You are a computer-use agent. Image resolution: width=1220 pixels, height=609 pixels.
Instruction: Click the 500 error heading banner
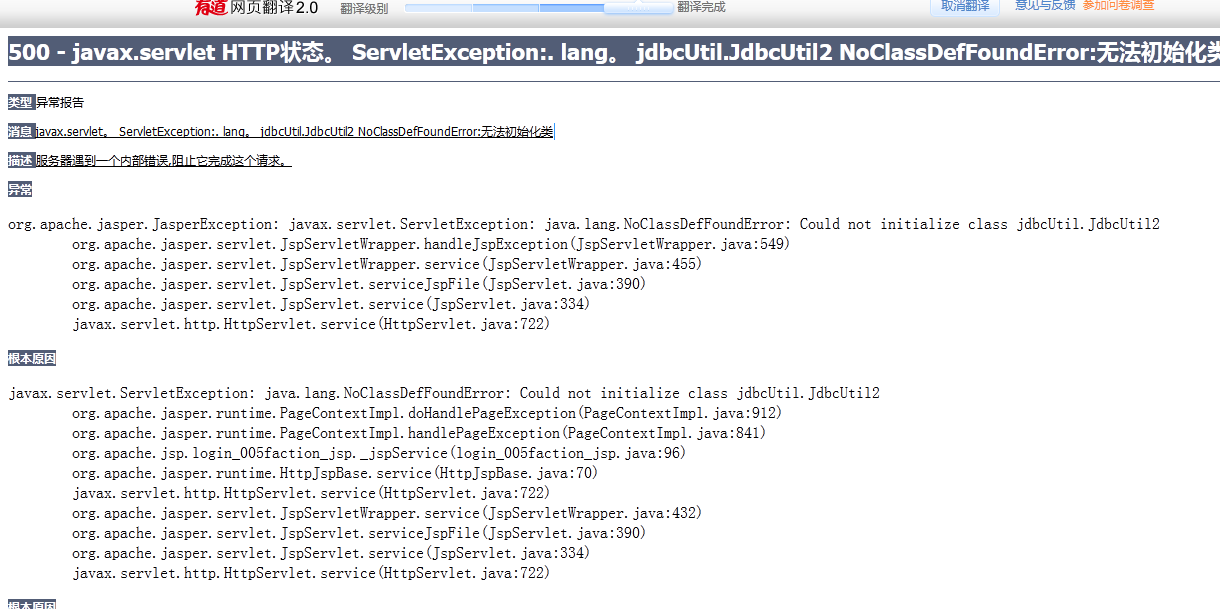614,52
